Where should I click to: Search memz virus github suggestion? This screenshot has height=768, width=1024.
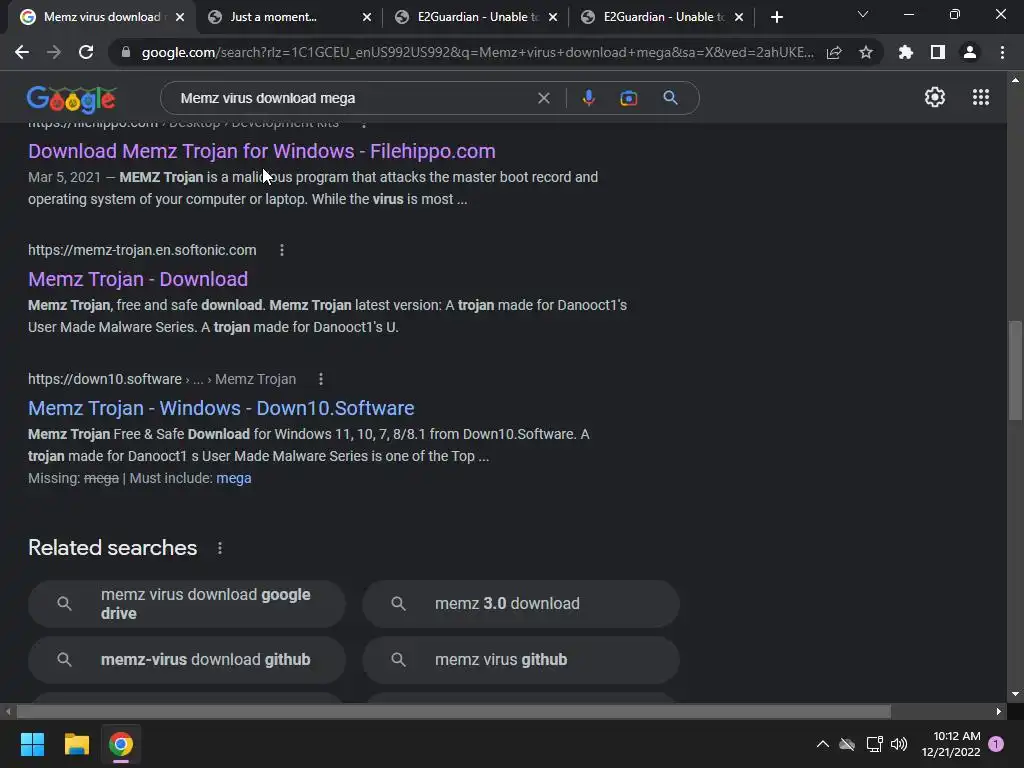(x=521, y=660)
